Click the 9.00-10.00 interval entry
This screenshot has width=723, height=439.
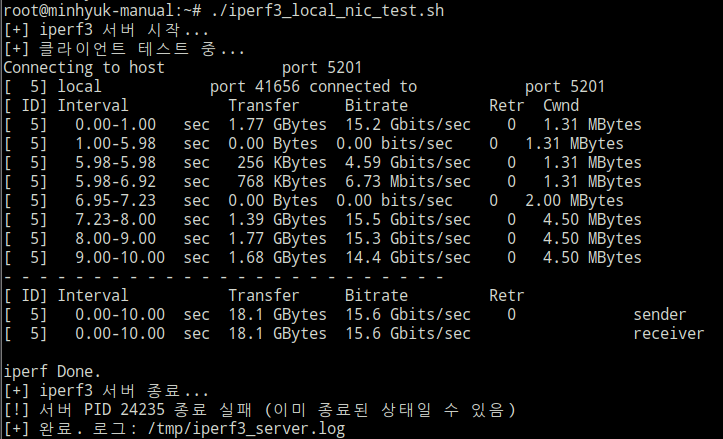click(120, 257)
